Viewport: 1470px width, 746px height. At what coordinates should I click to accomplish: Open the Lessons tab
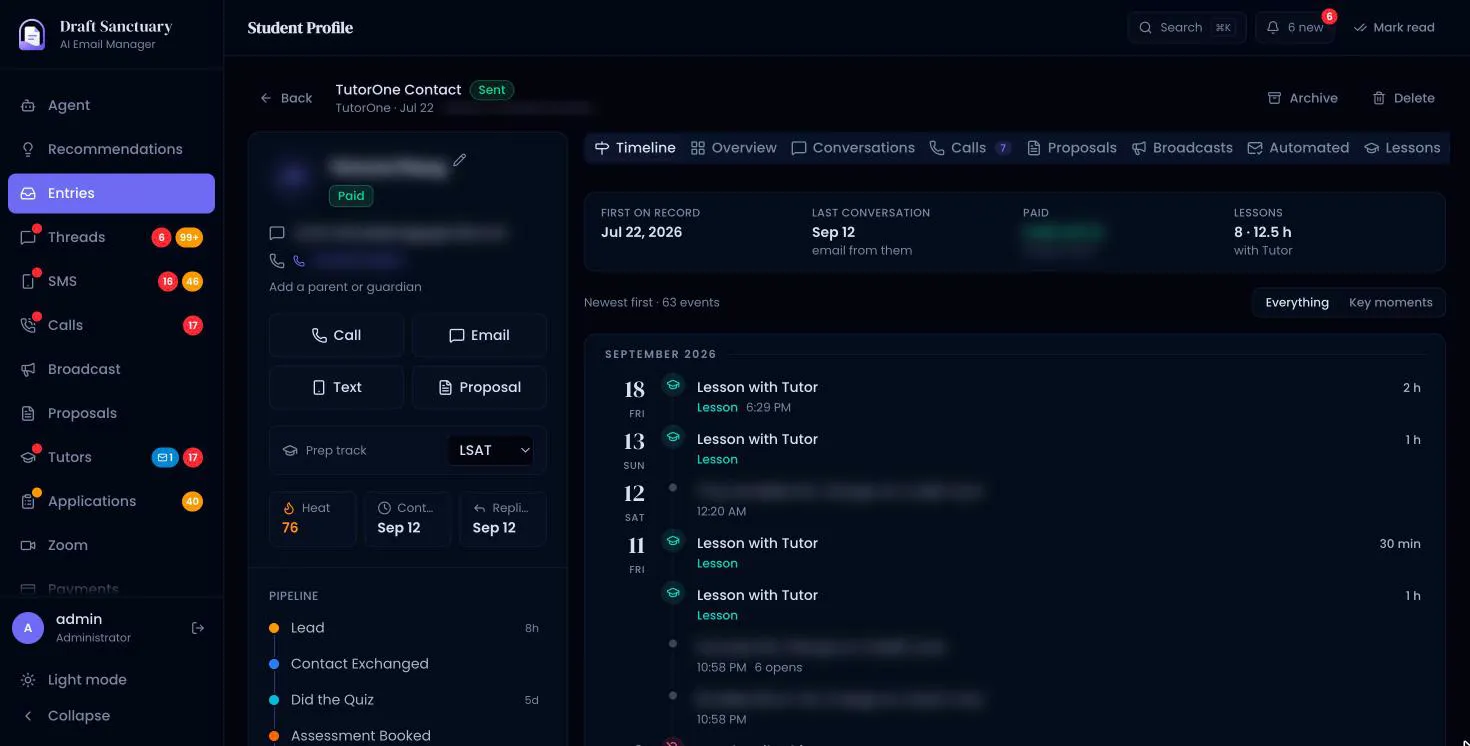coord(1402,148)
